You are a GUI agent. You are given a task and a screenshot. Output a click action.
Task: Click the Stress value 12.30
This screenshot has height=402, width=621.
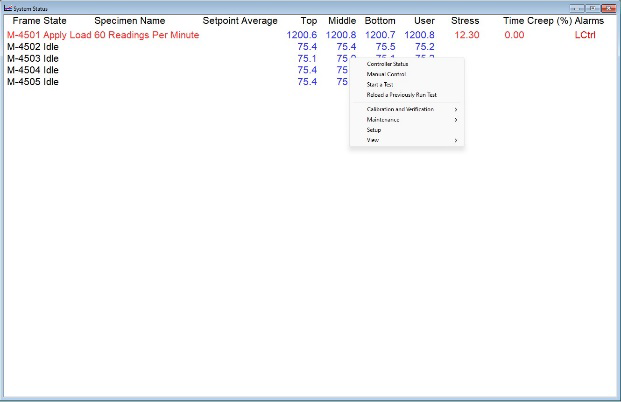point(467,35)
